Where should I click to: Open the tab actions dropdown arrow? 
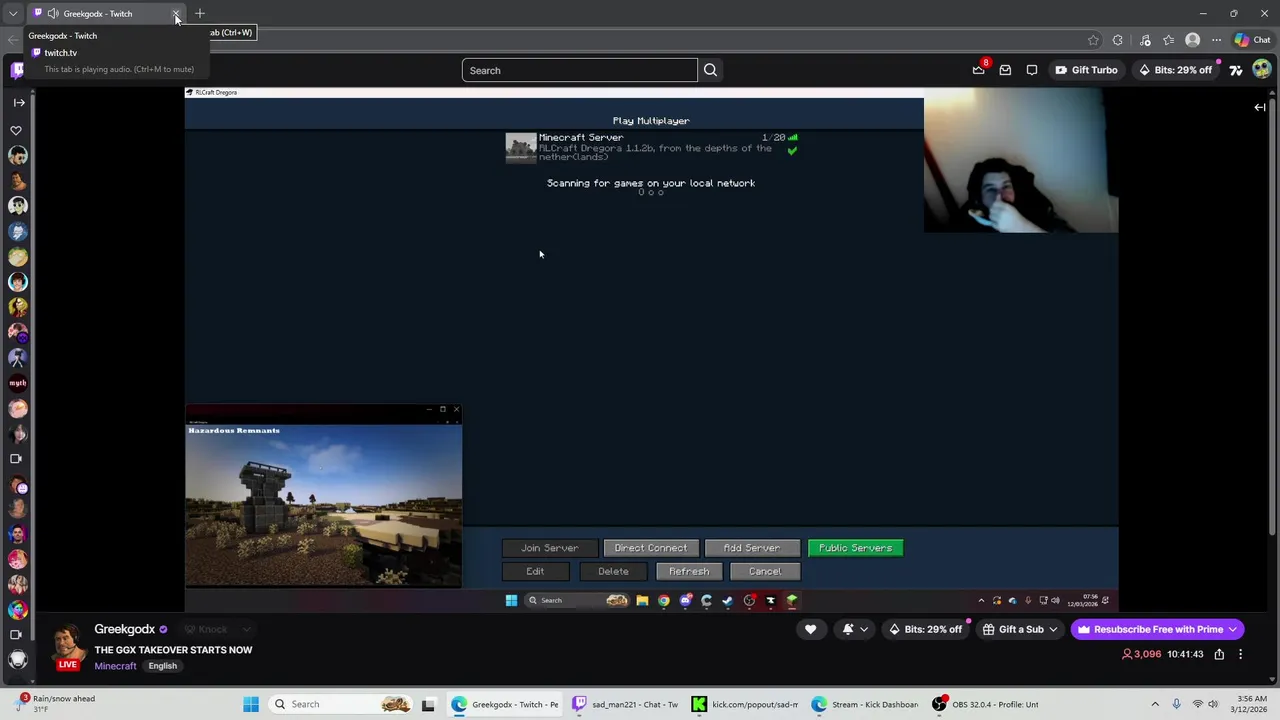pyautogui.click(x=13, y=14)
